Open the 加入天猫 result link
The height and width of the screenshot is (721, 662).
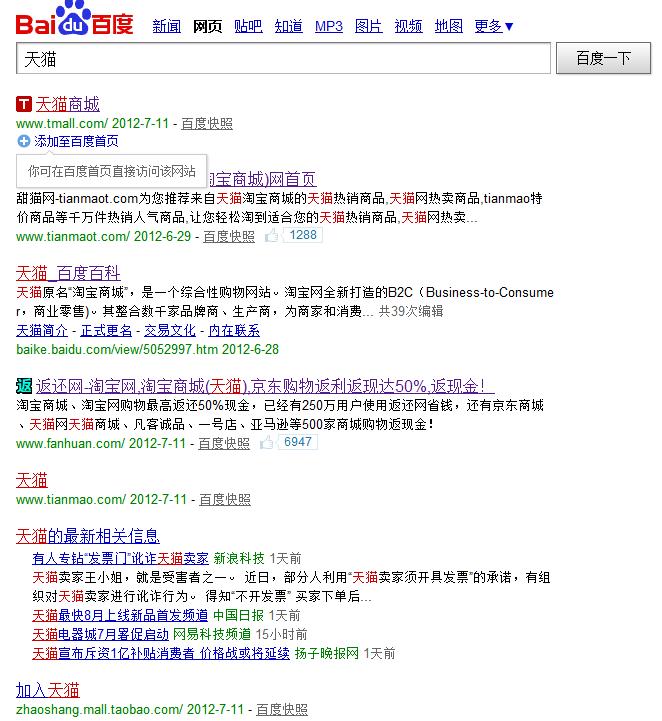[47, 690]
